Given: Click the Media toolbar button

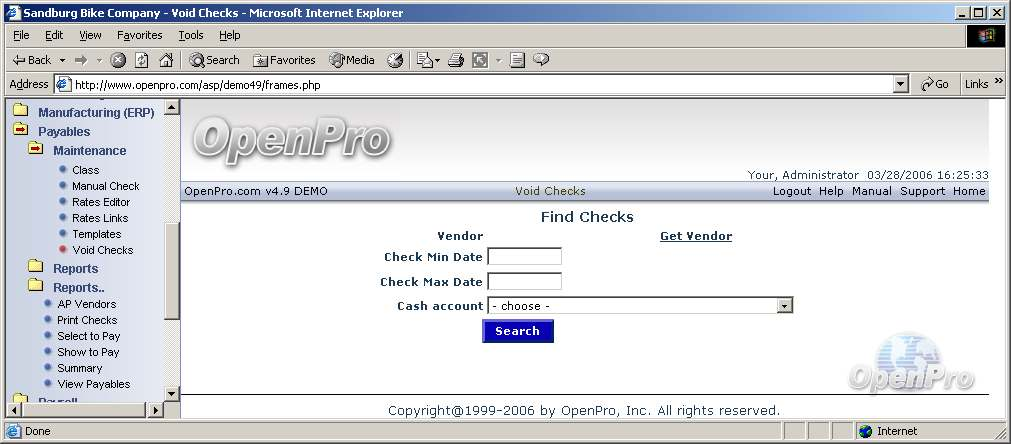Looking at the screenshot, I should [352, 60].
